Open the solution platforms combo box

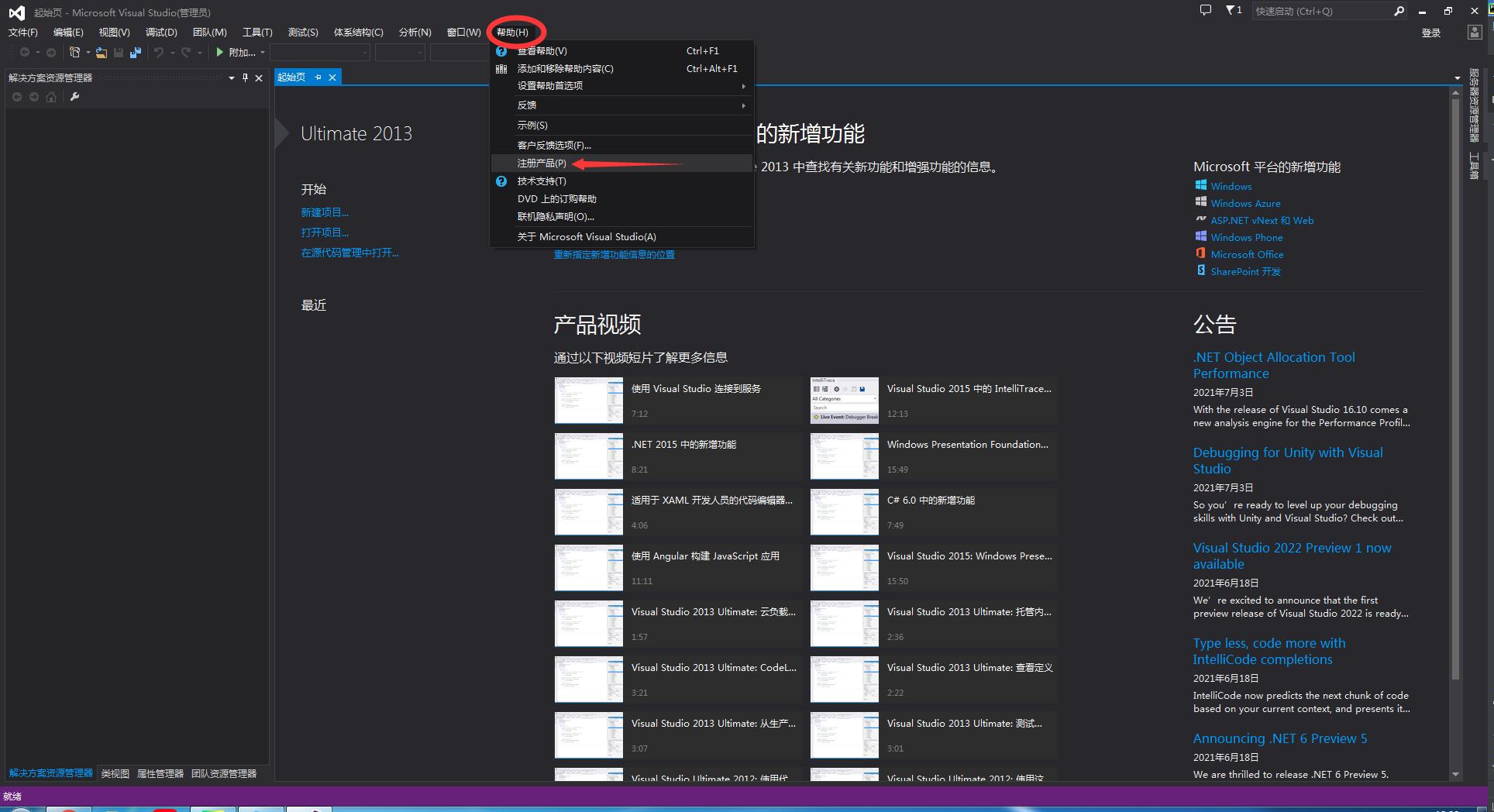(x=400, y=53)
